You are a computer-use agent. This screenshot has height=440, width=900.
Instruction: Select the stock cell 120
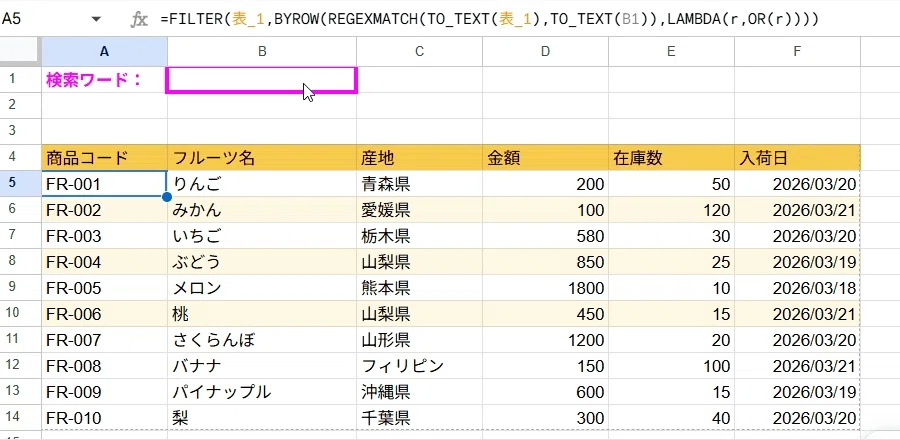671,210
